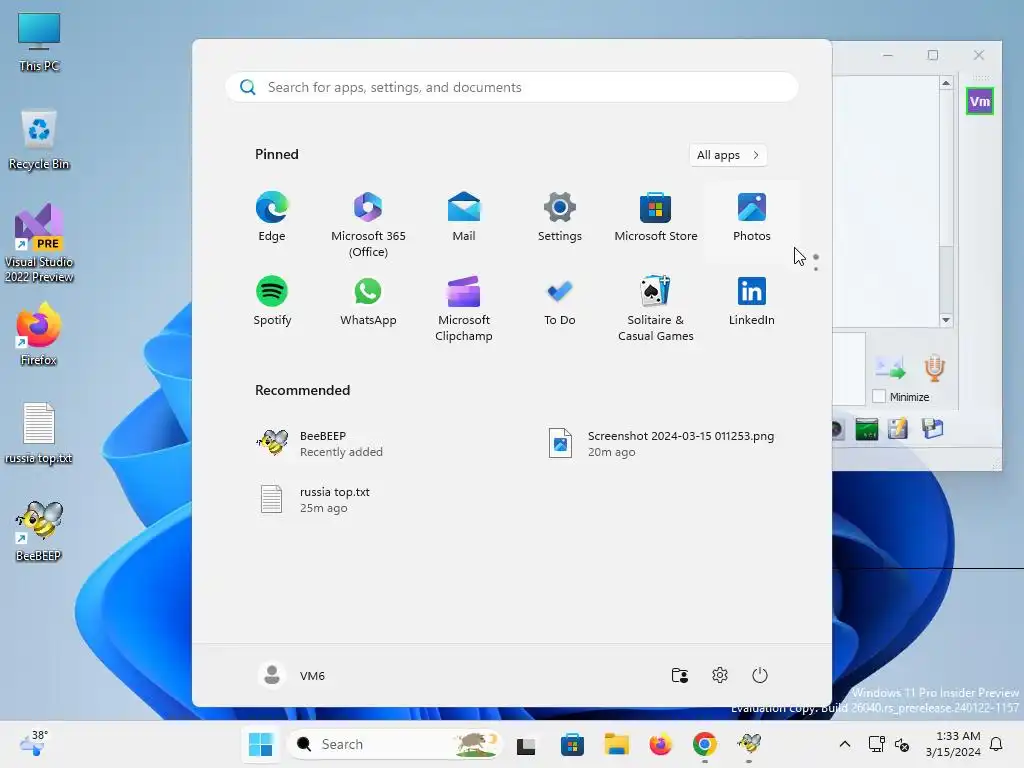
Task: Open recommended BeeBEEP app
Action: point(320,443)
